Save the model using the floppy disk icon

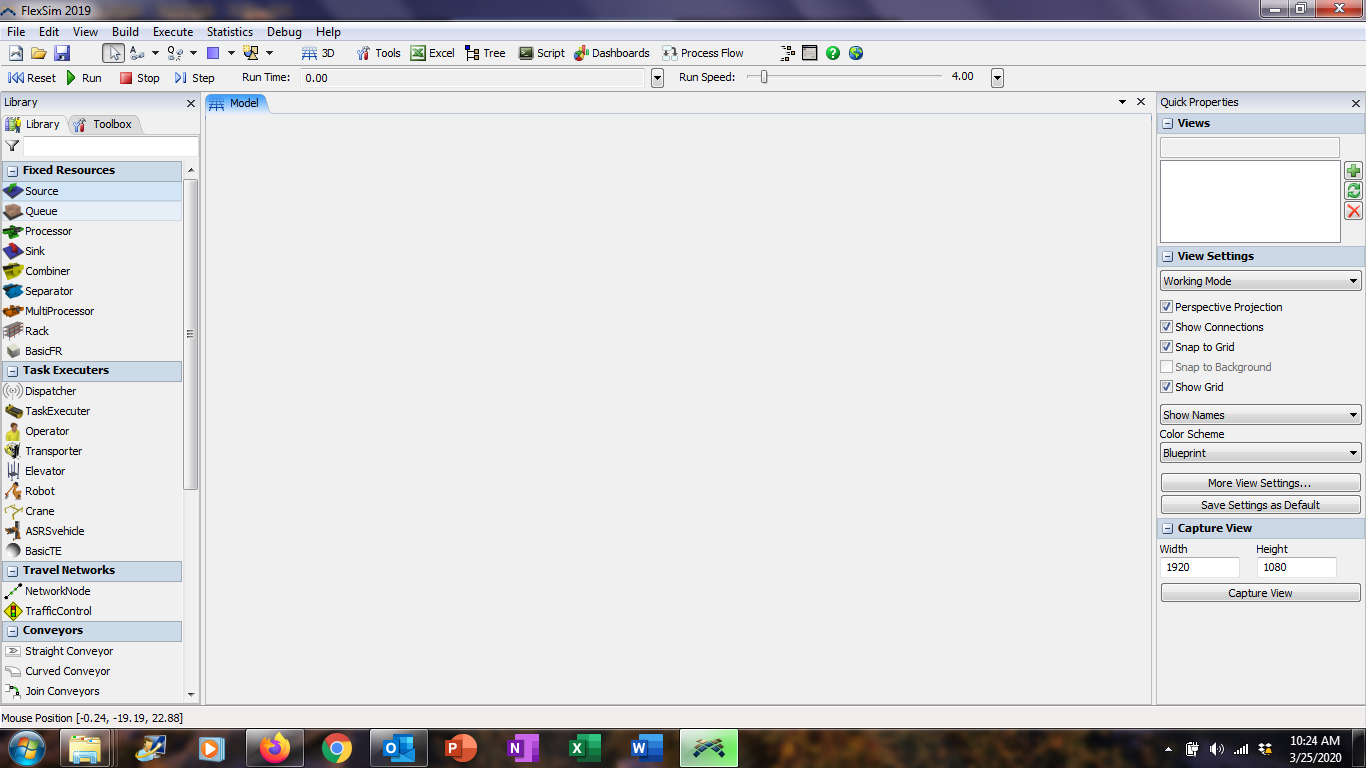click(62, 53)
